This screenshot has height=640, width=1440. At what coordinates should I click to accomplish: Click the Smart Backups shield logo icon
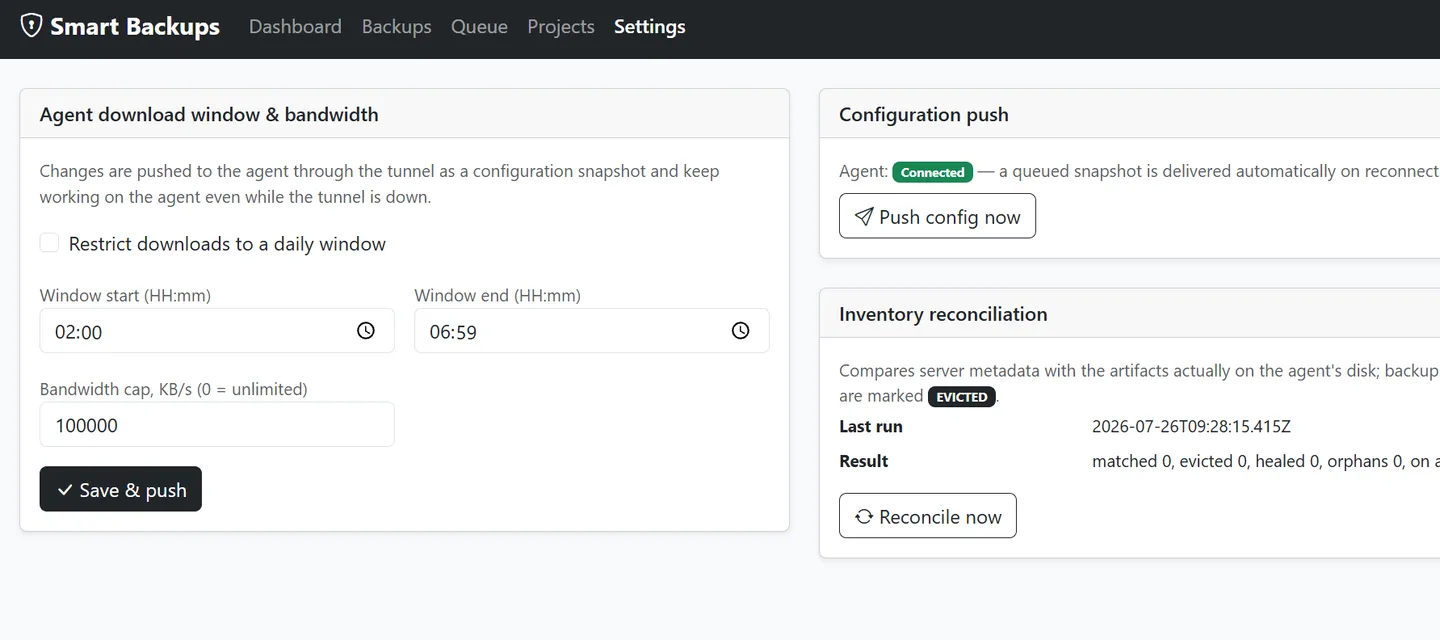click(x=31, y=26)
